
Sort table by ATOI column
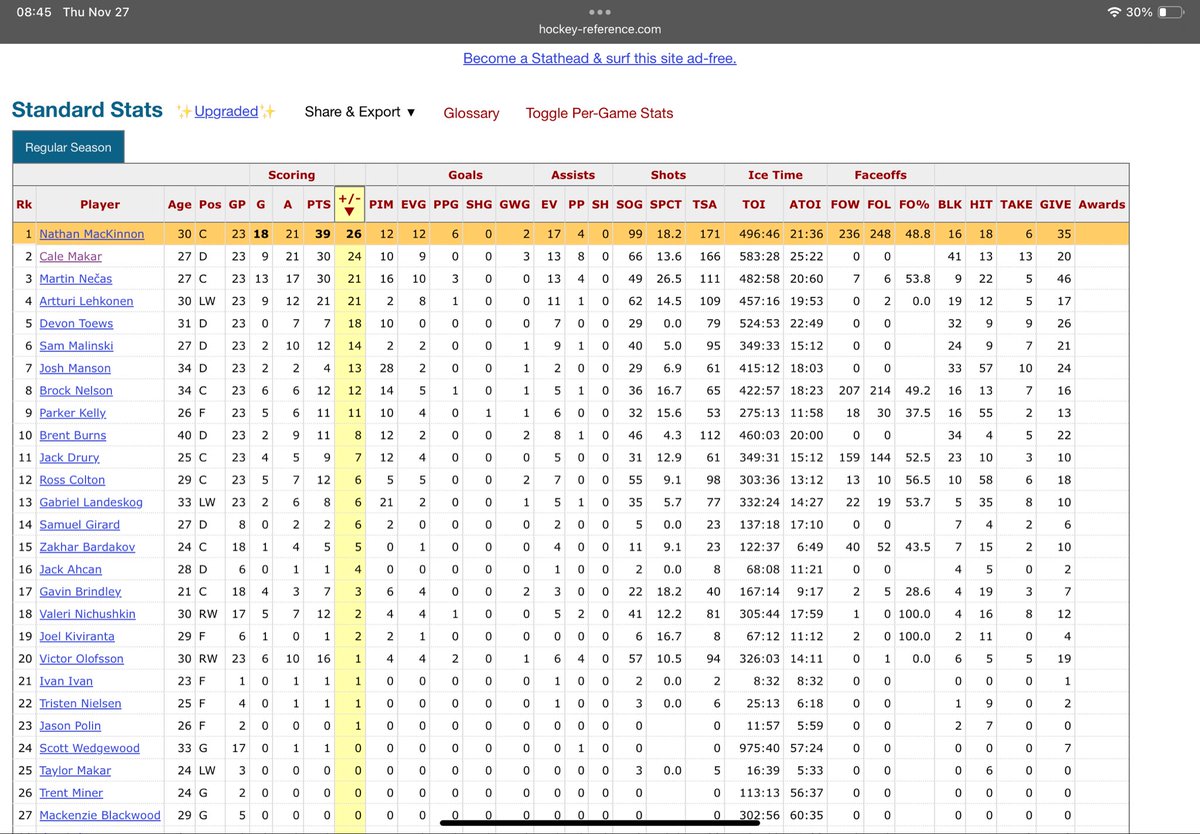pos(805,204)
